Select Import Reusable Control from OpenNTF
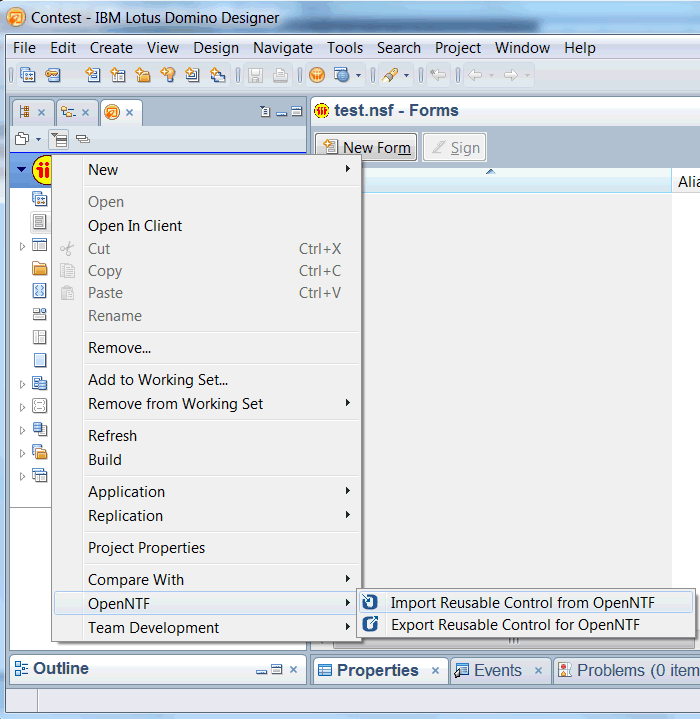The height and width of the screenshot is (719, 700). [x=526, y=602]
